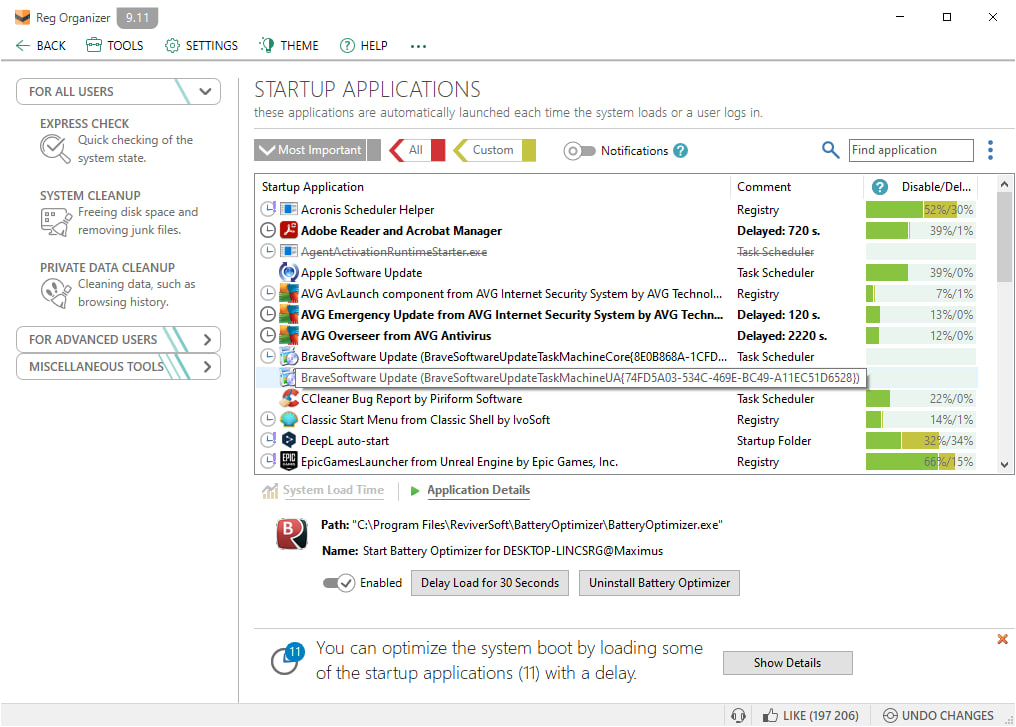This screenshot has height=727, width=1016.
Task: Click the System Cleanup icon
Action: 55,221
